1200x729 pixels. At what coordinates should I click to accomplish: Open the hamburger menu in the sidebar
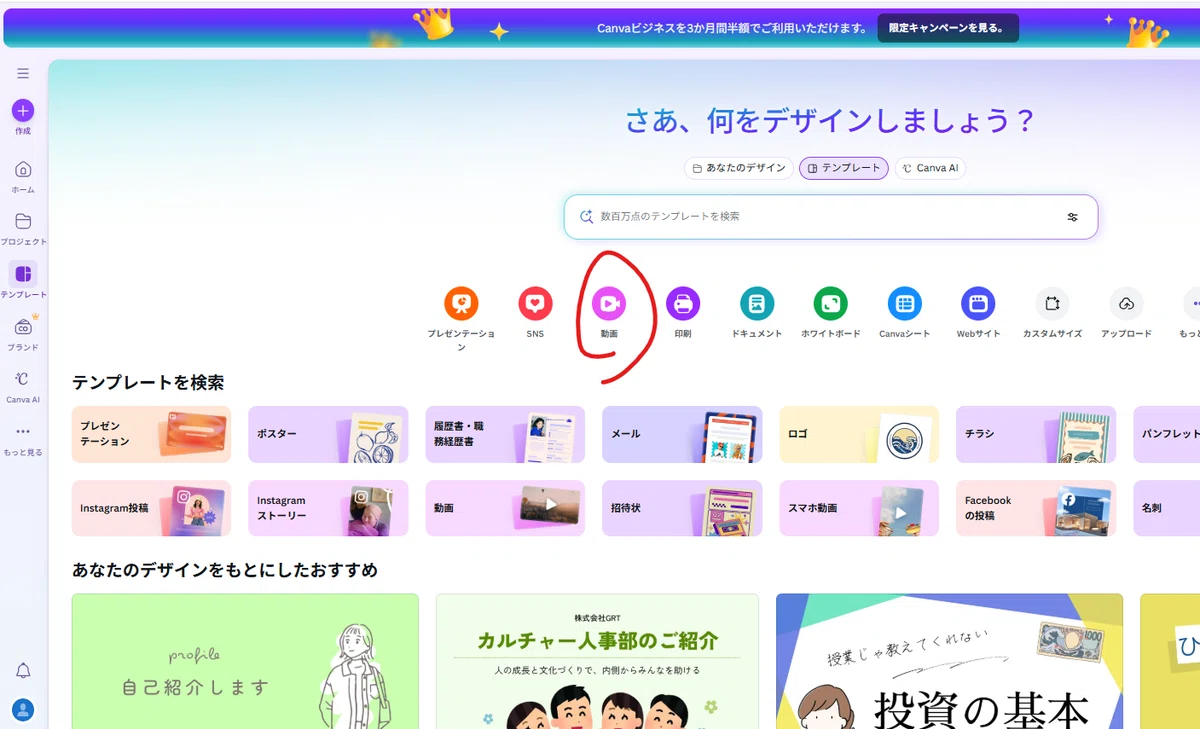[x=23, y=73]
